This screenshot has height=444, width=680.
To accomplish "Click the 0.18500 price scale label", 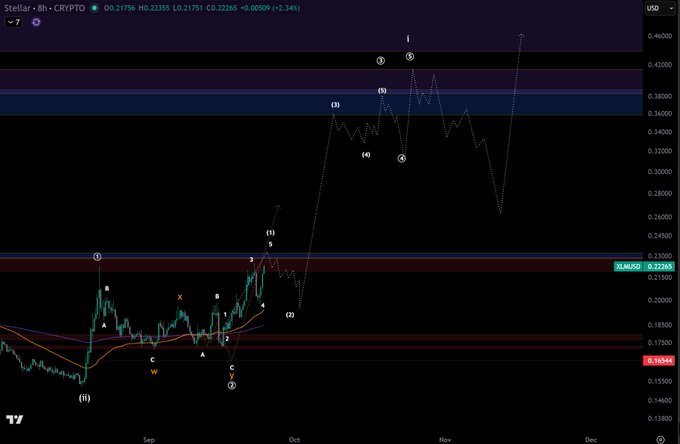I will tap(660, 325).
